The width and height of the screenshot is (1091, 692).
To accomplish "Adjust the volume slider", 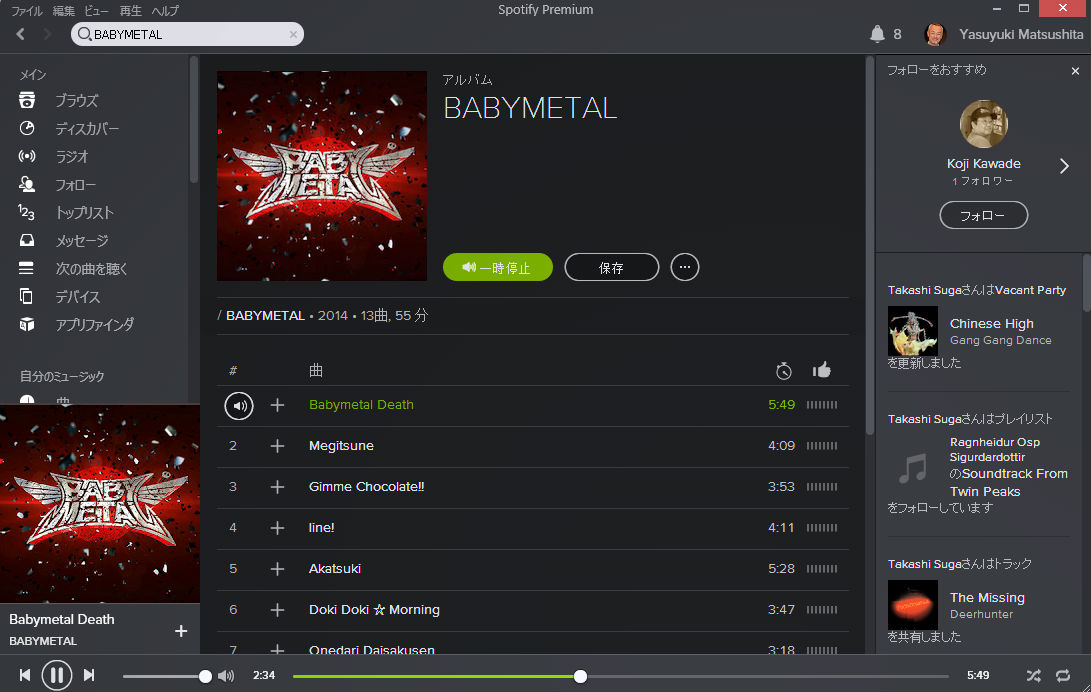I will [x=167, y=676].
